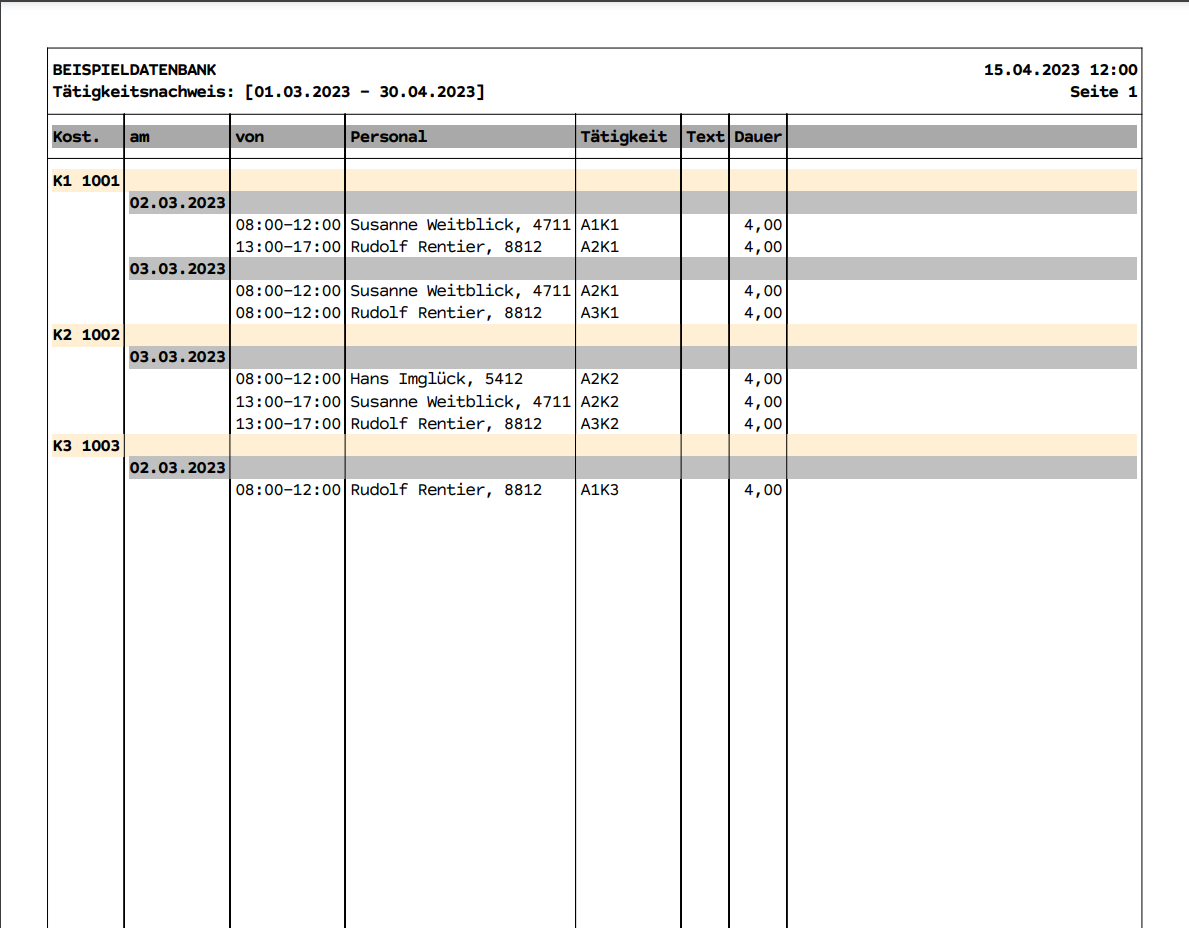Click activity code A1K1

(x=600, y=225)
